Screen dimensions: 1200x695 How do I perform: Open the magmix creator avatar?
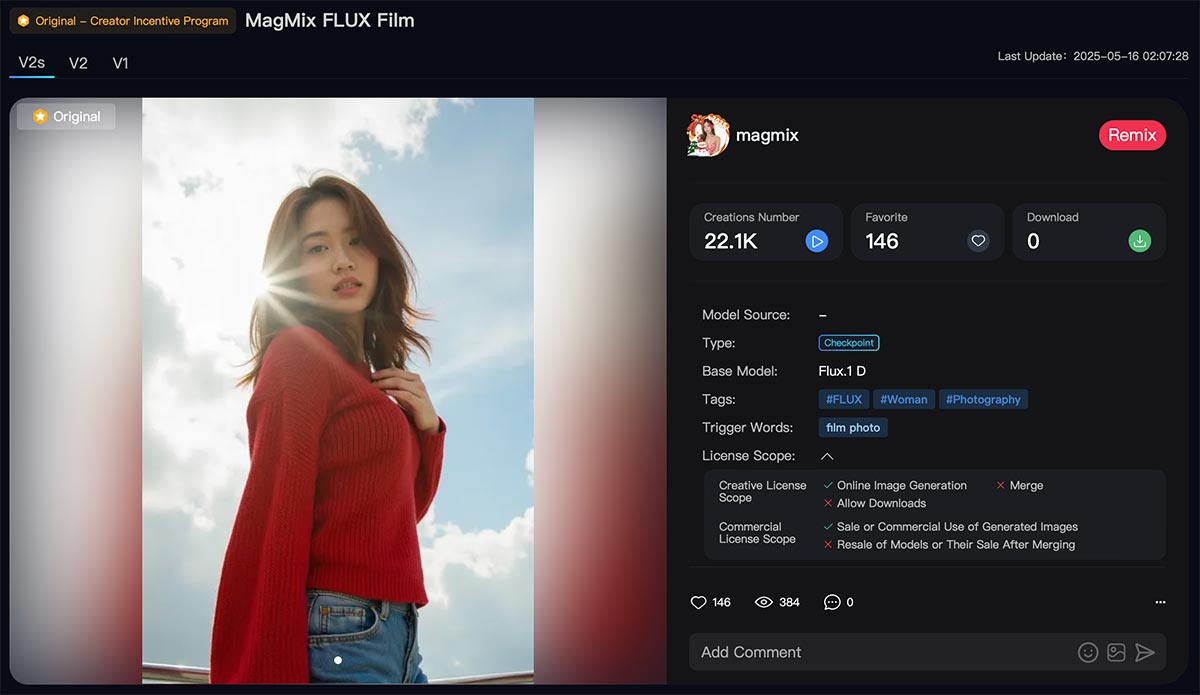(x=706, y=135)
